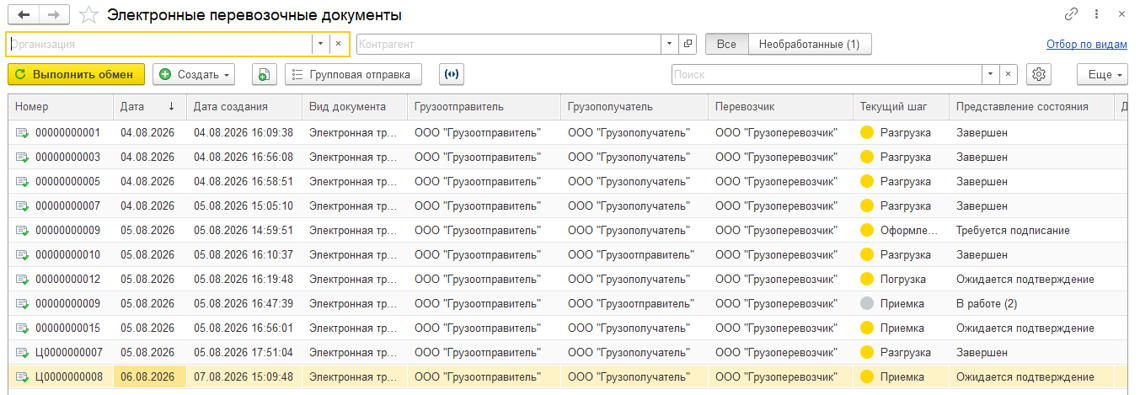Sort by Текущий шаг column header

coord(901,106)
